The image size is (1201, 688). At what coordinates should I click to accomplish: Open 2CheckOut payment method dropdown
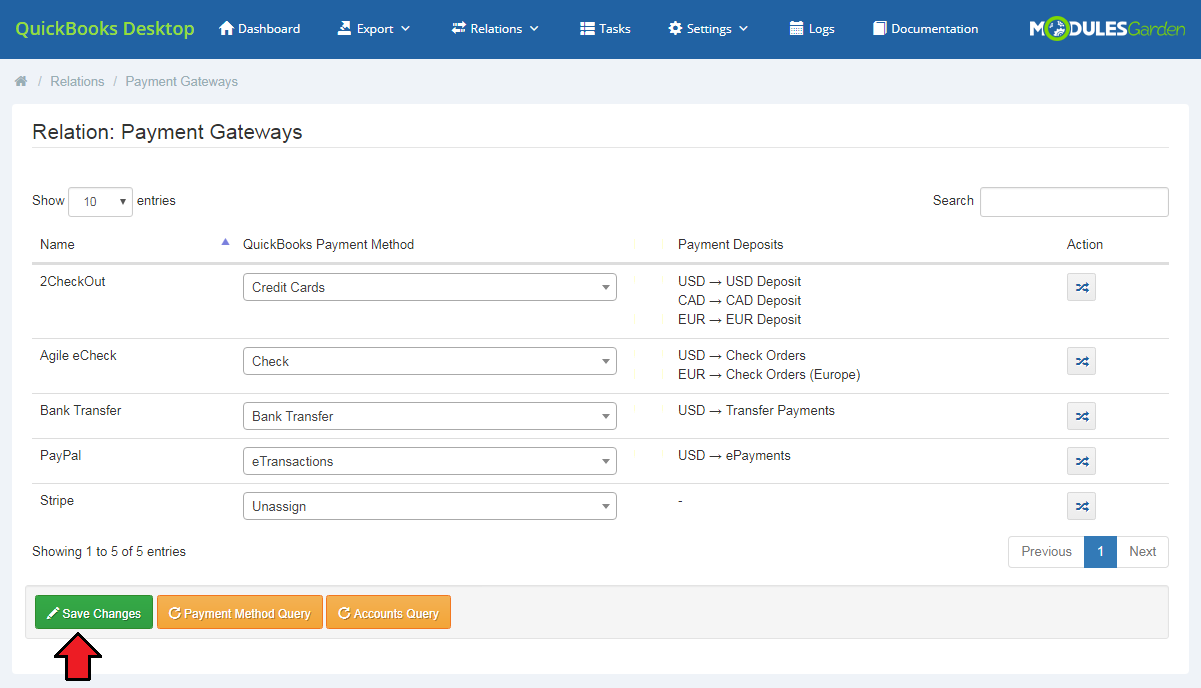tap(430, 287)
